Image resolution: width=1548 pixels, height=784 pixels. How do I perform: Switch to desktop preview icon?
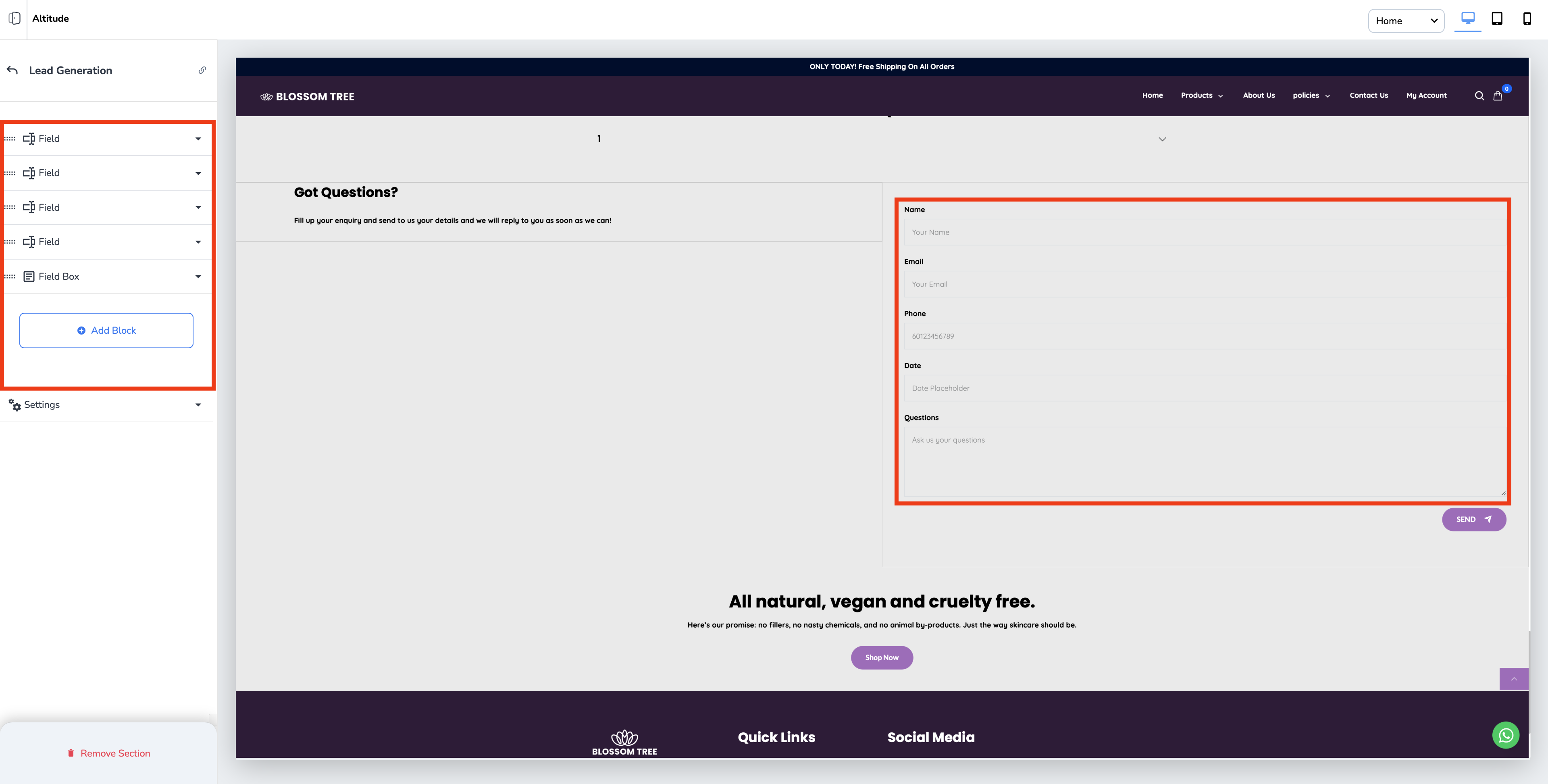pos(1467,19)
